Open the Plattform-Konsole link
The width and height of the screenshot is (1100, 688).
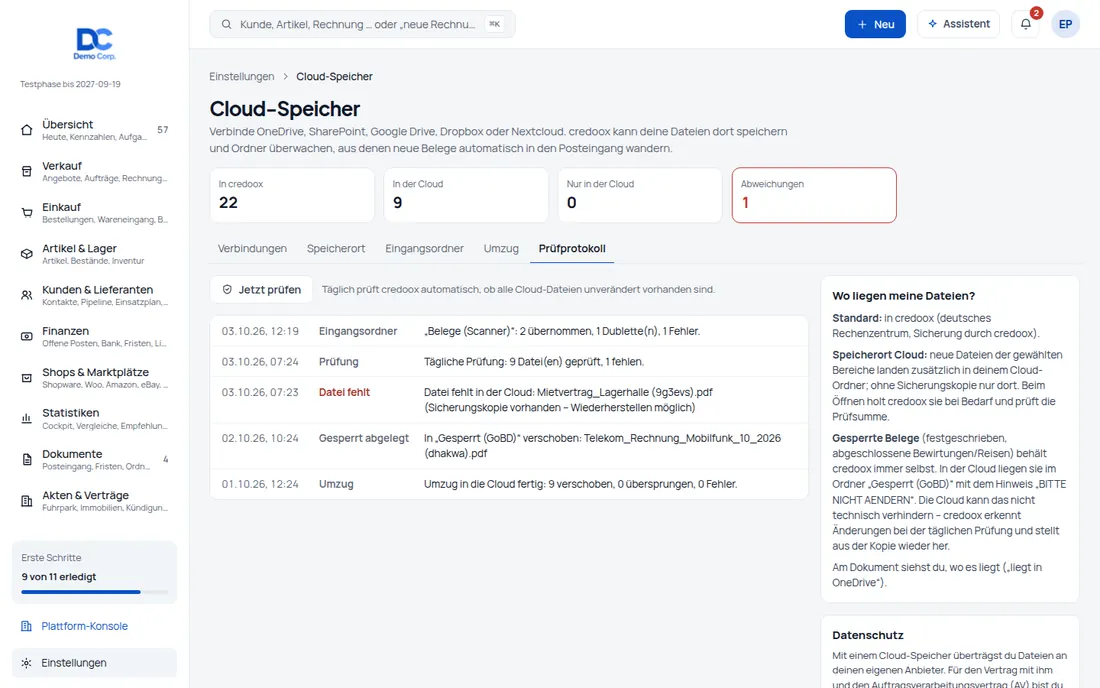84,626
